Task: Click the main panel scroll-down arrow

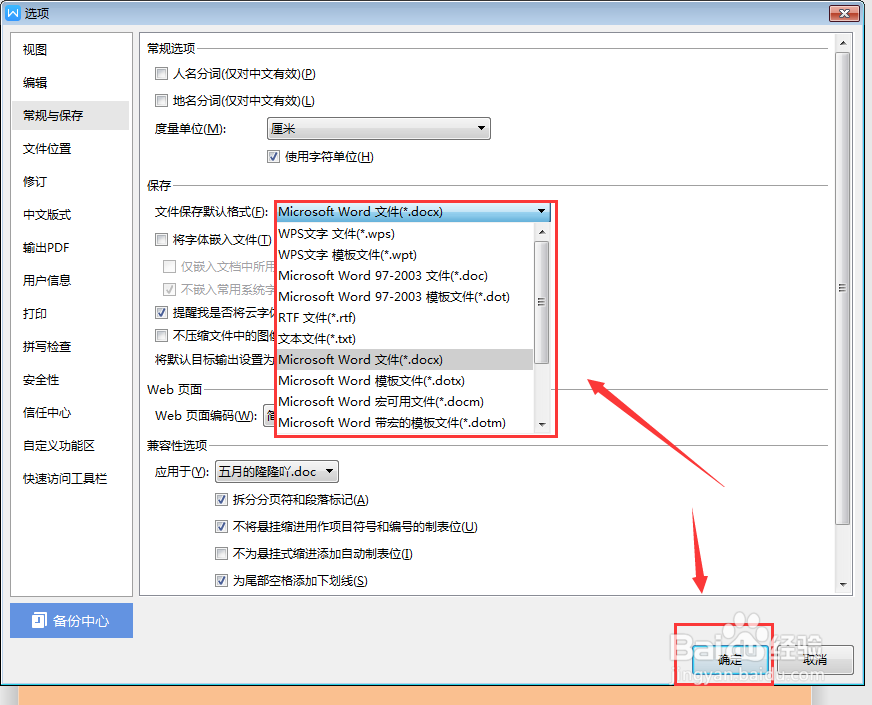Action: coord(843,584)
